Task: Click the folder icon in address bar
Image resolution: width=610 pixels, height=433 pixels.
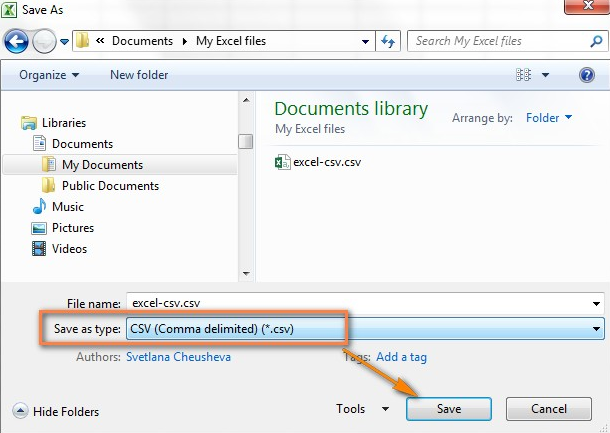Action: click(x=82, y=40)
